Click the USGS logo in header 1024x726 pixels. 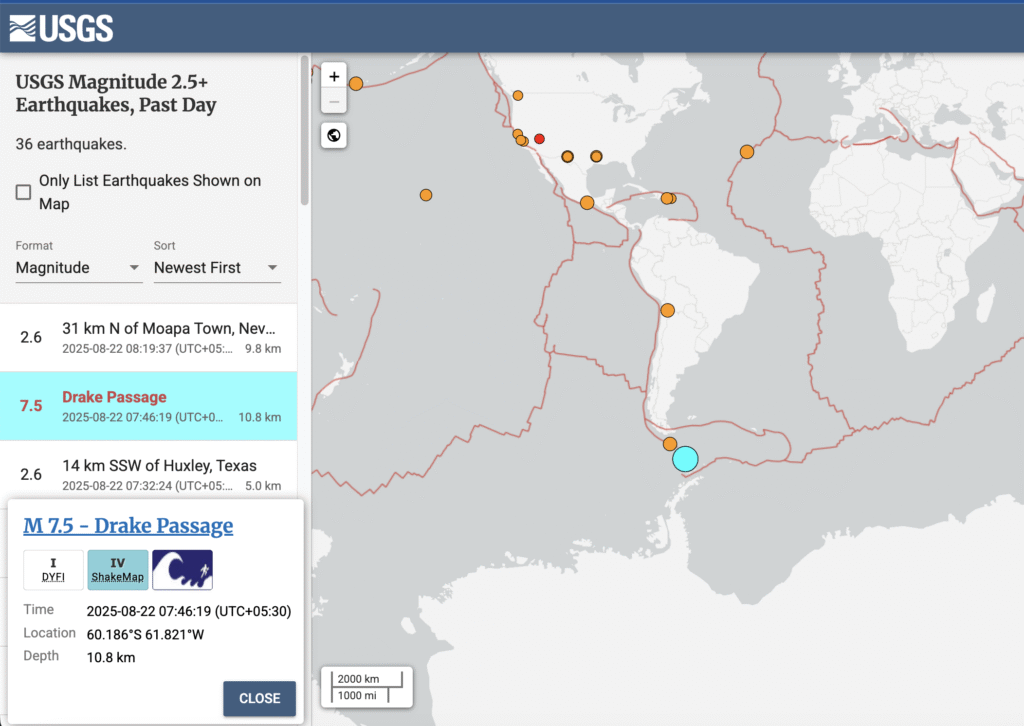tap(62, 28)
